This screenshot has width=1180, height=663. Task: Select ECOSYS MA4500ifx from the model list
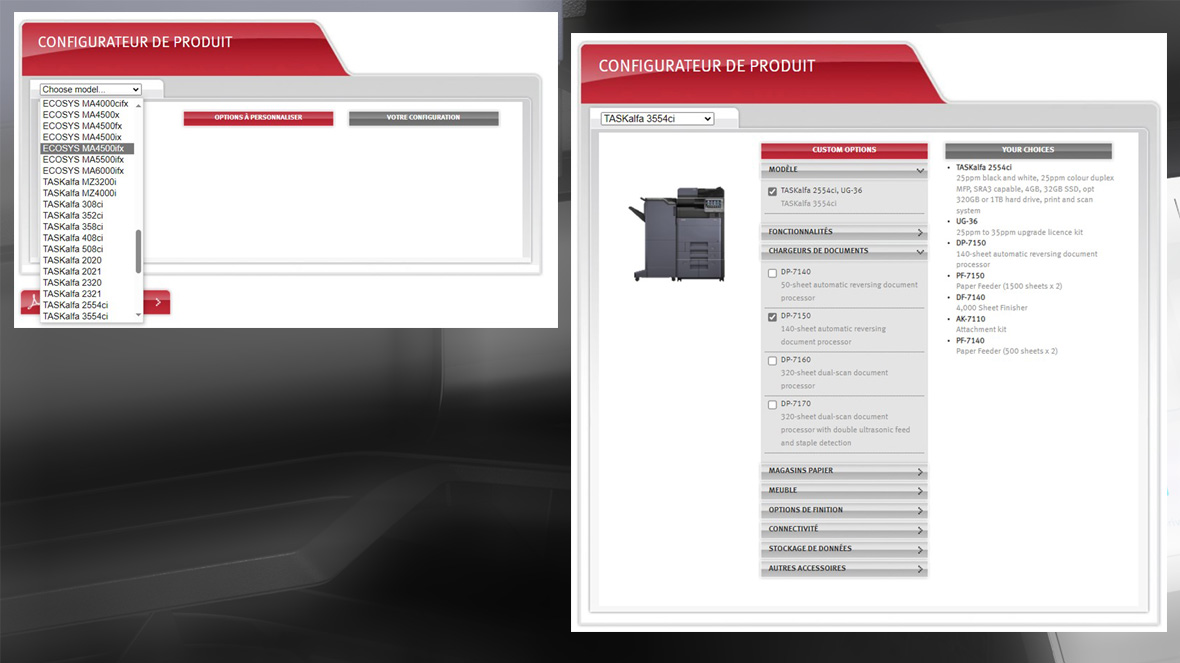84,149
